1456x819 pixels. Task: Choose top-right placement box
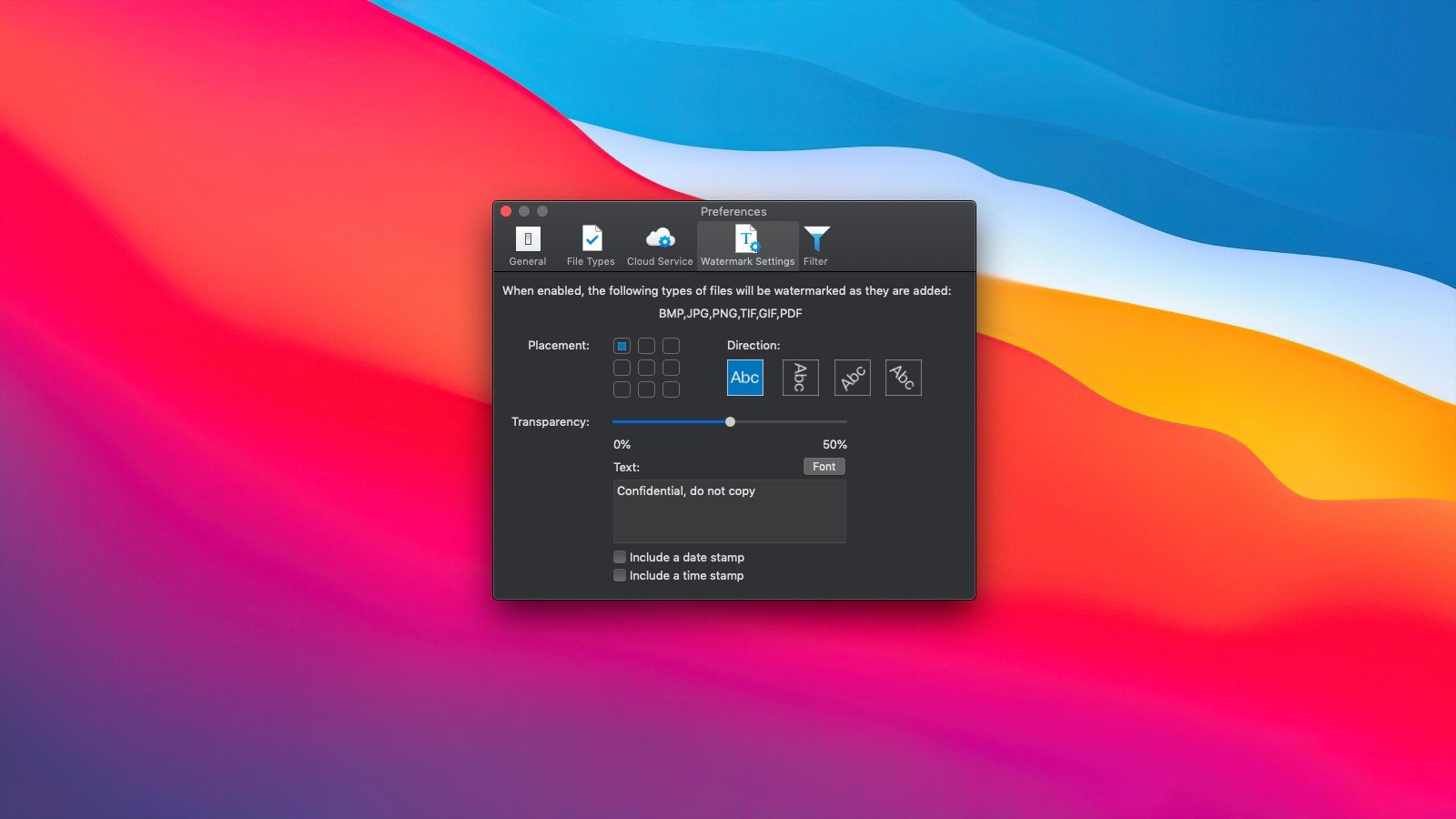671,346
